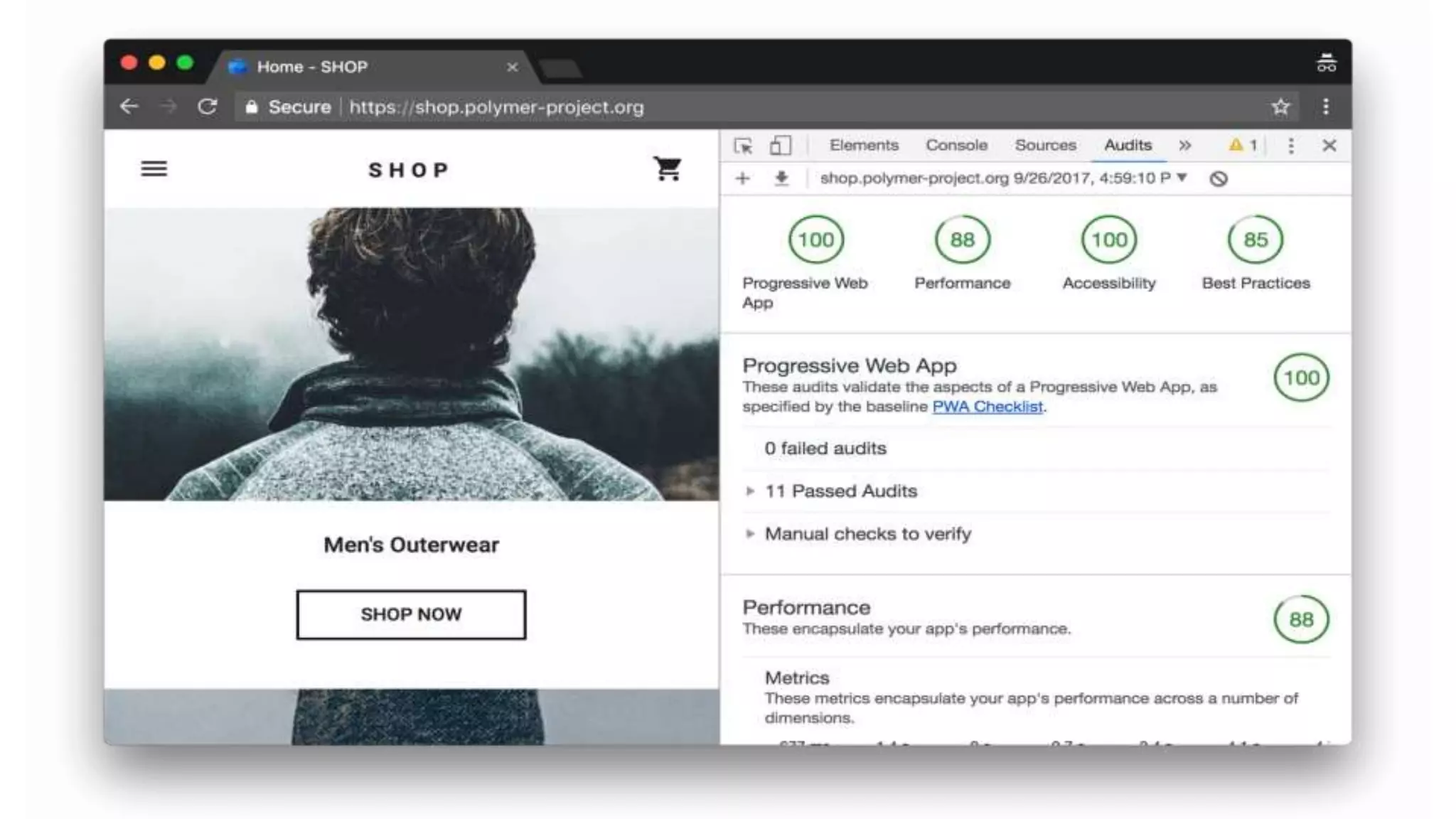Click the download report icon
1456x819 pixels.
point(781,178)
